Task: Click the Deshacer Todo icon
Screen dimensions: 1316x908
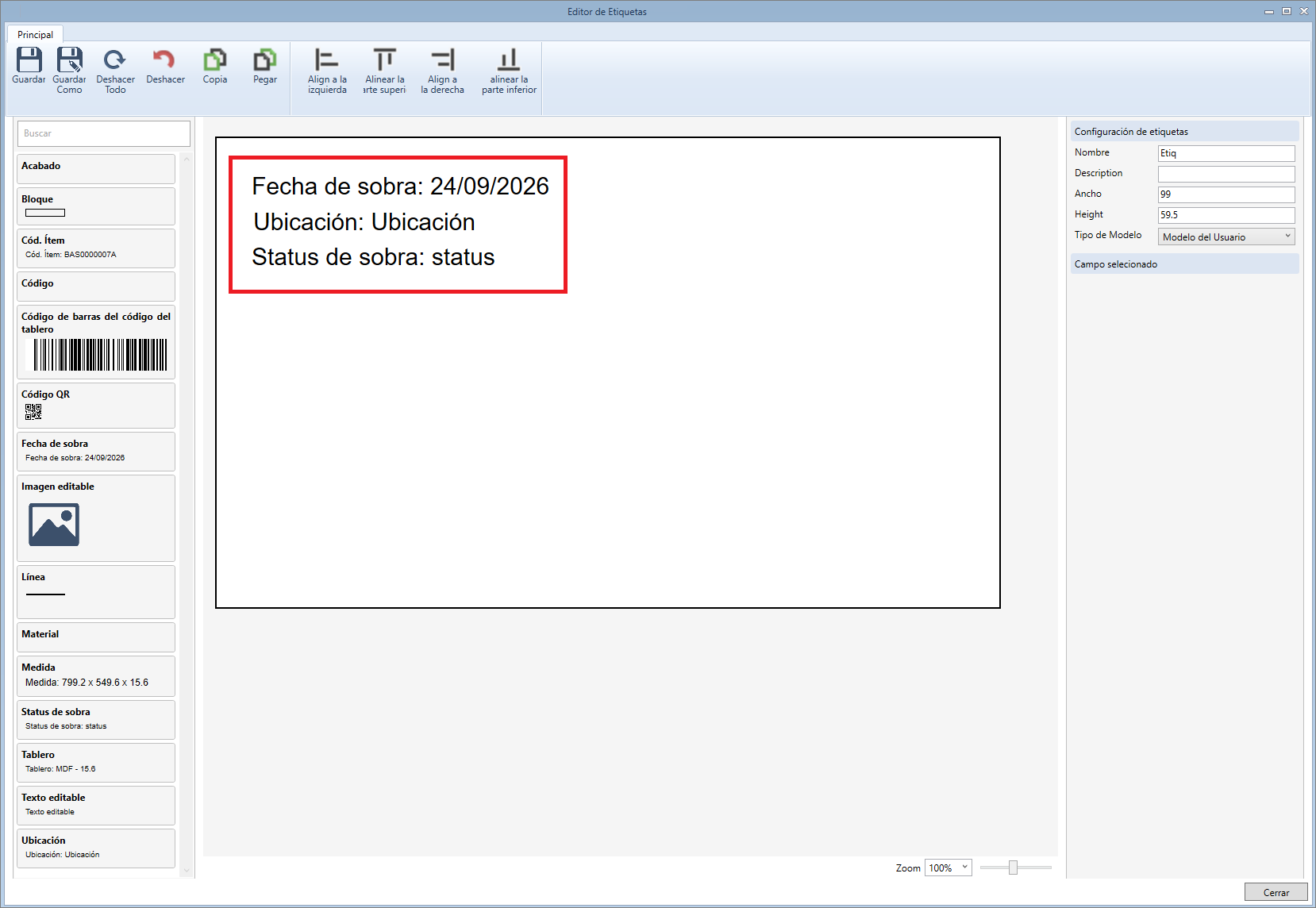Action: [115, 60]
